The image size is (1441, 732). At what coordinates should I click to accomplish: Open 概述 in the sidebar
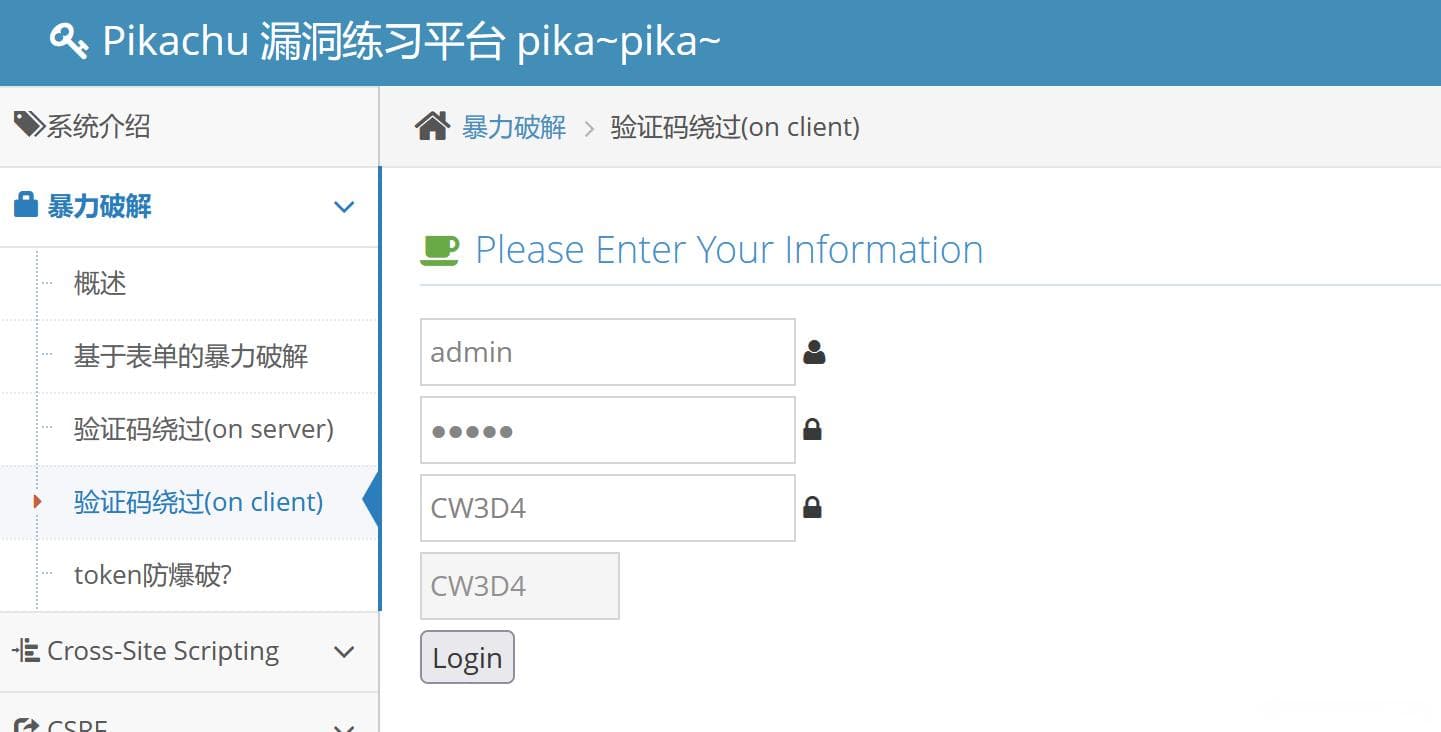[x=100, y=283]
